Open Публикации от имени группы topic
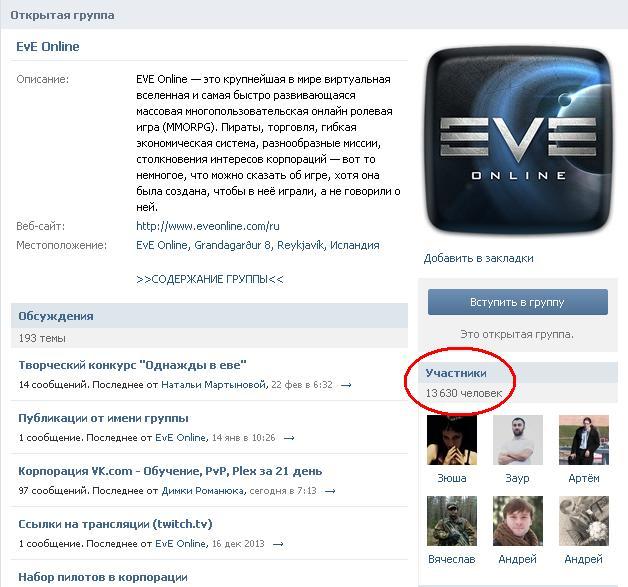The image size is (628, 587). 103,418
